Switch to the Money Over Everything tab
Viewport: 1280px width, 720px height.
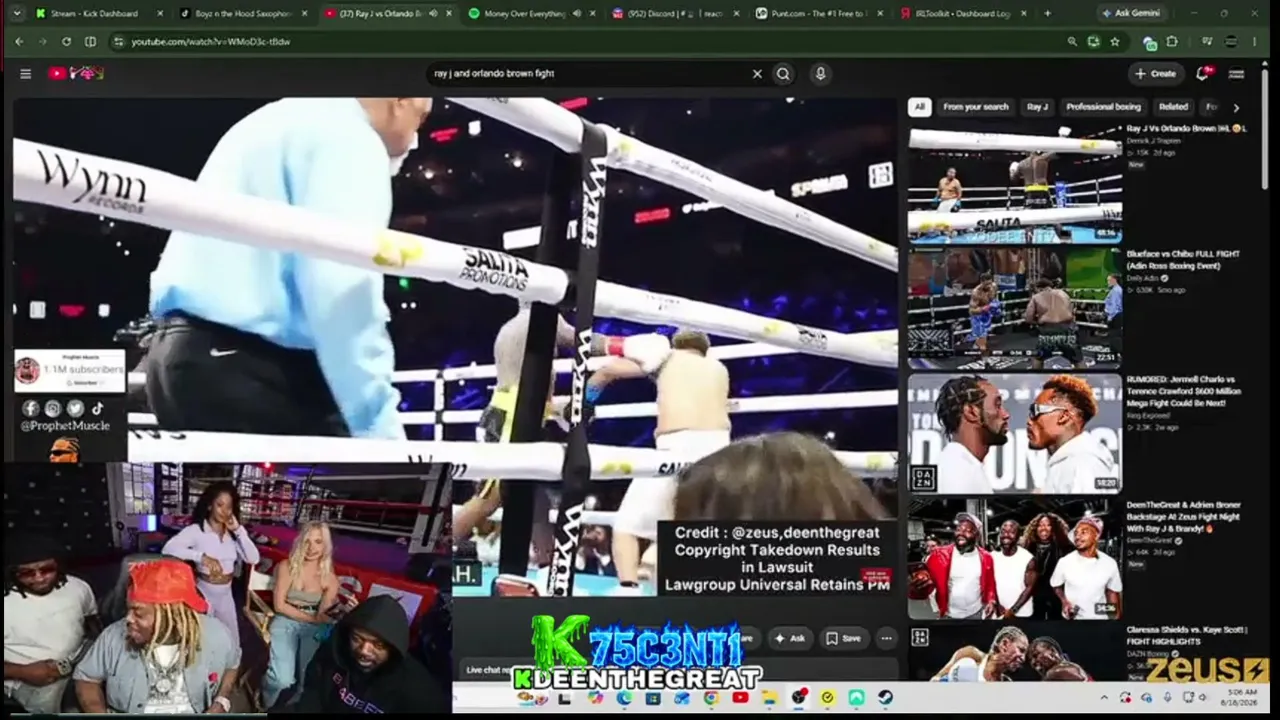(x=530, y=13)
